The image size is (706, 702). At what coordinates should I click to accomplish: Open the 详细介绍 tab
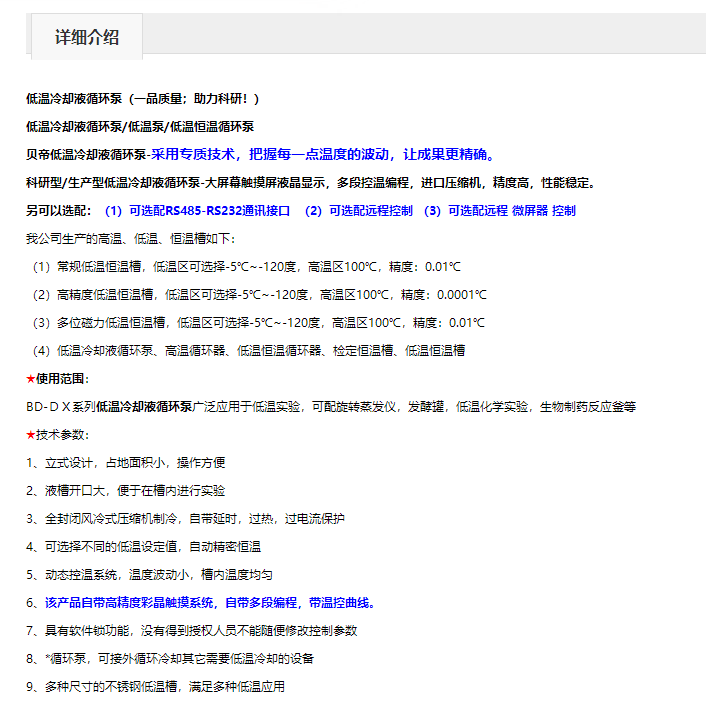coord(87,37)
